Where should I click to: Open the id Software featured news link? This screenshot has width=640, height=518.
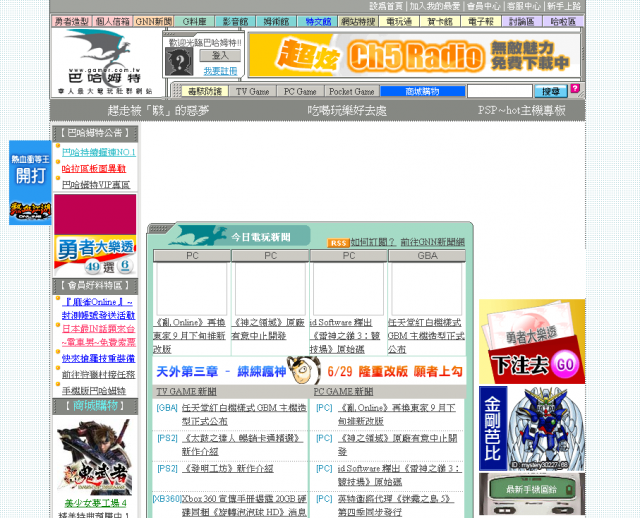click(x=345, y=336)
